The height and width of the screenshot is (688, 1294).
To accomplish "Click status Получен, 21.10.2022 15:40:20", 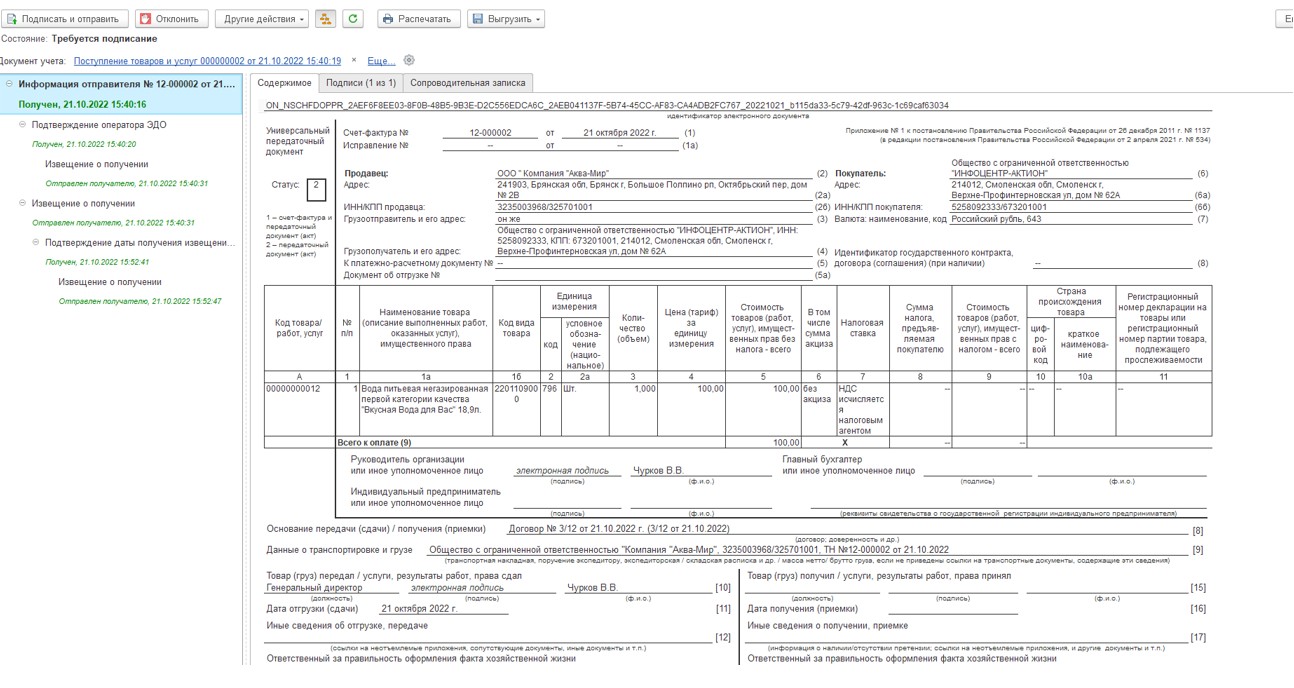I will click(84, 144).
